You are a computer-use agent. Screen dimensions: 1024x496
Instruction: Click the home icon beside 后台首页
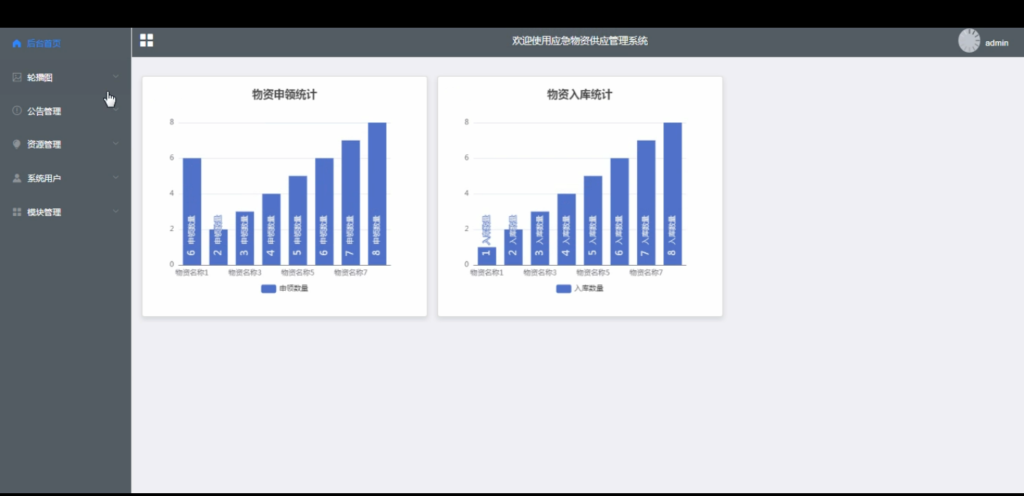coord(17,44)
